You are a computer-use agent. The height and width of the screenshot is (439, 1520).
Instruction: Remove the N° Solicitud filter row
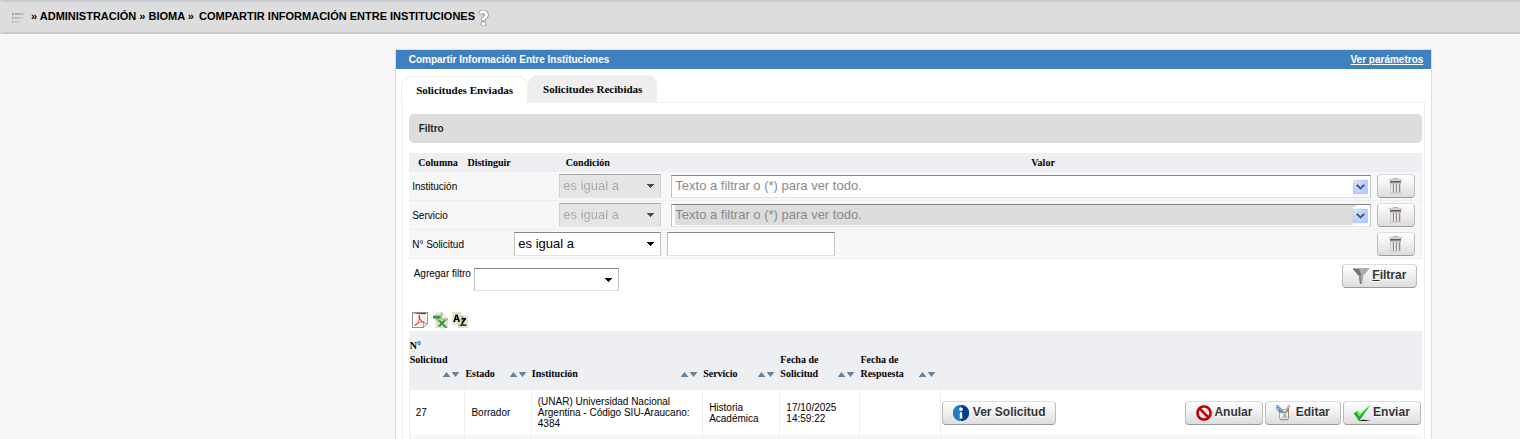[x=1395, y=244]
